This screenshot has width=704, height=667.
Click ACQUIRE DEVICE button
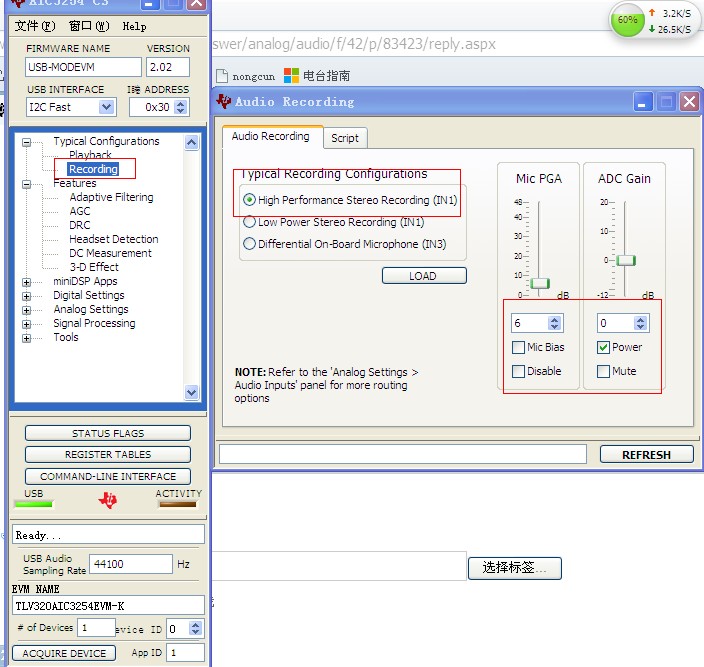64,653
